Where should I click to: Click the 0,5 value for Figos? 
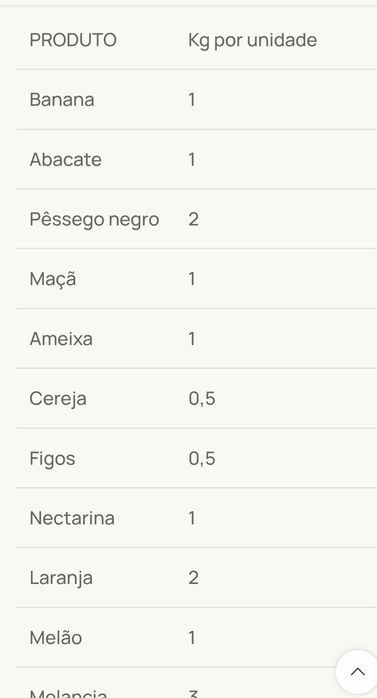202,459
